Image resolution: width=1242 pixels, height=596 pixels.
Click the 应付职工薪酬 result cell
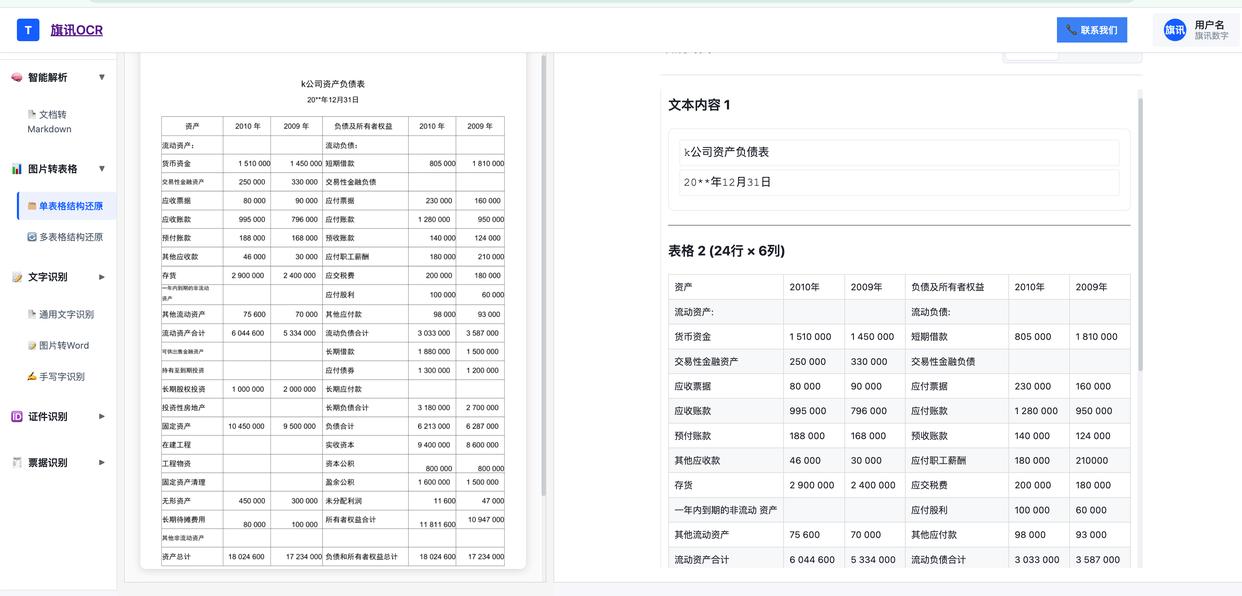(x=957, y=461)
